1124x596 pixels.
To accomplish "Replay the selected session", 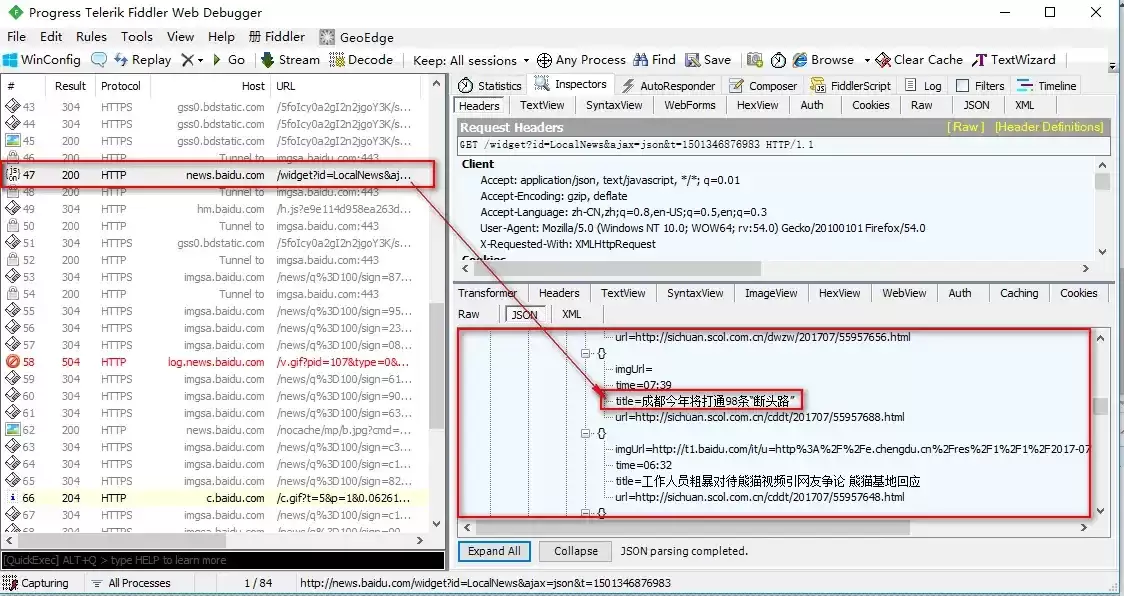I will click(x=142, y=60).
